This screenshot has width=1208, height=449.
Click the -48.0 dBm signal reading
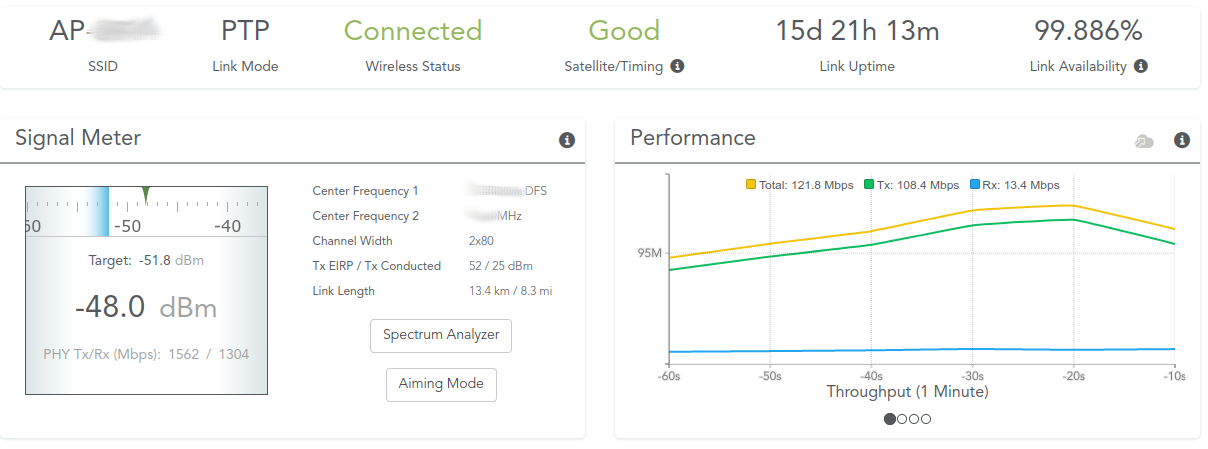click(146, 307)
